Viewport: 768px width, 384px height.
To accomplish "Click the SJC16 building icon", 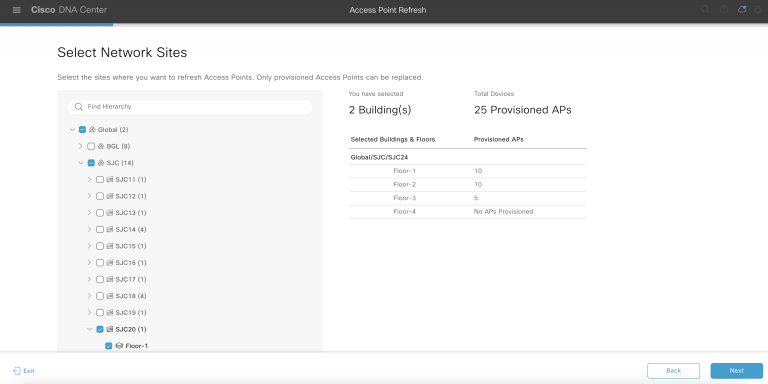I will 110,263.
